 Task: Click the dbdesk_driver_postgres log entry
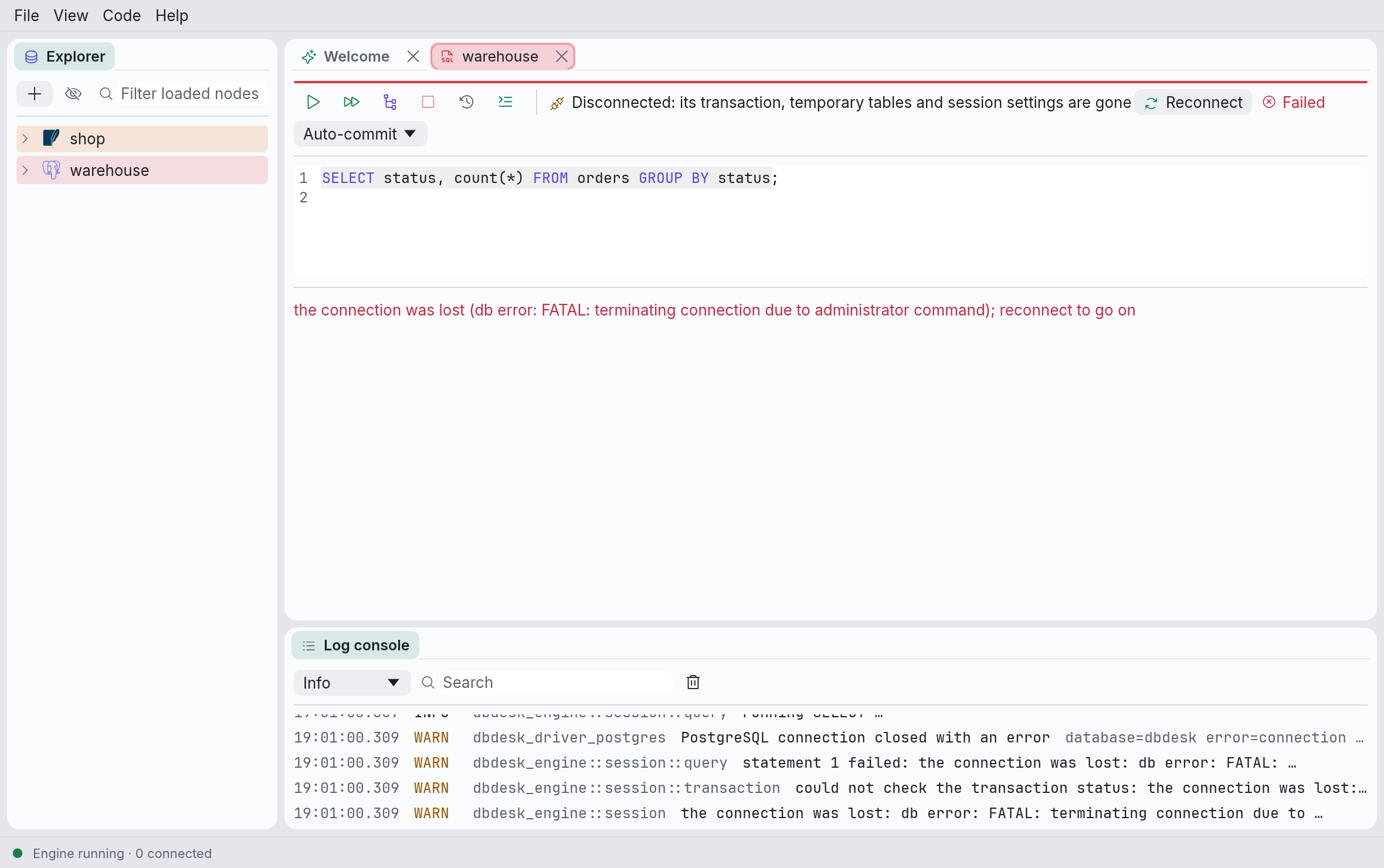point(830,737)
